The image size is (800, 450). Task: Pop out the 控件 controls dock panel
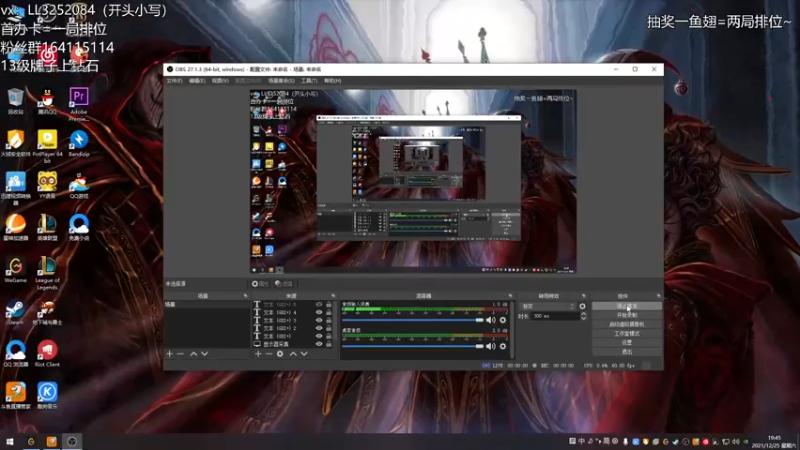coord(658,296)
